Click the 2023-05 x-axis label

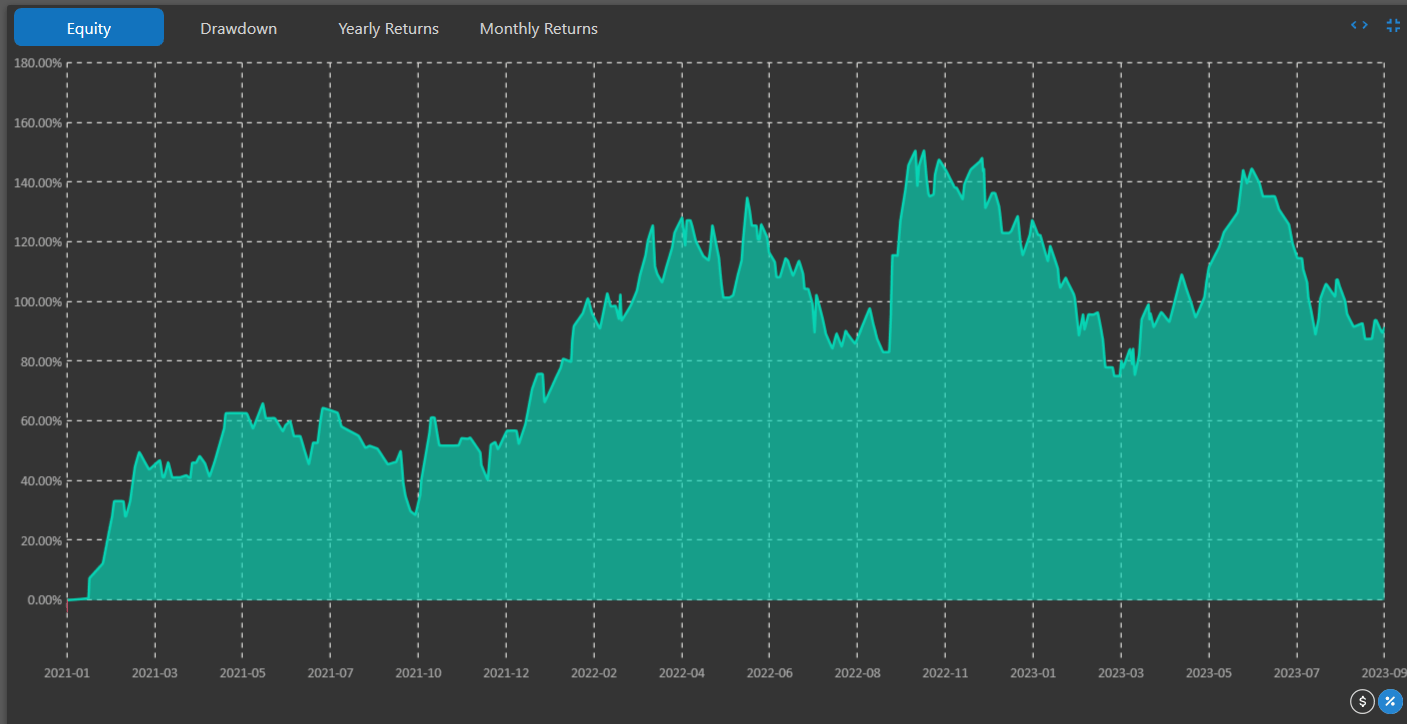(1209, 673)
